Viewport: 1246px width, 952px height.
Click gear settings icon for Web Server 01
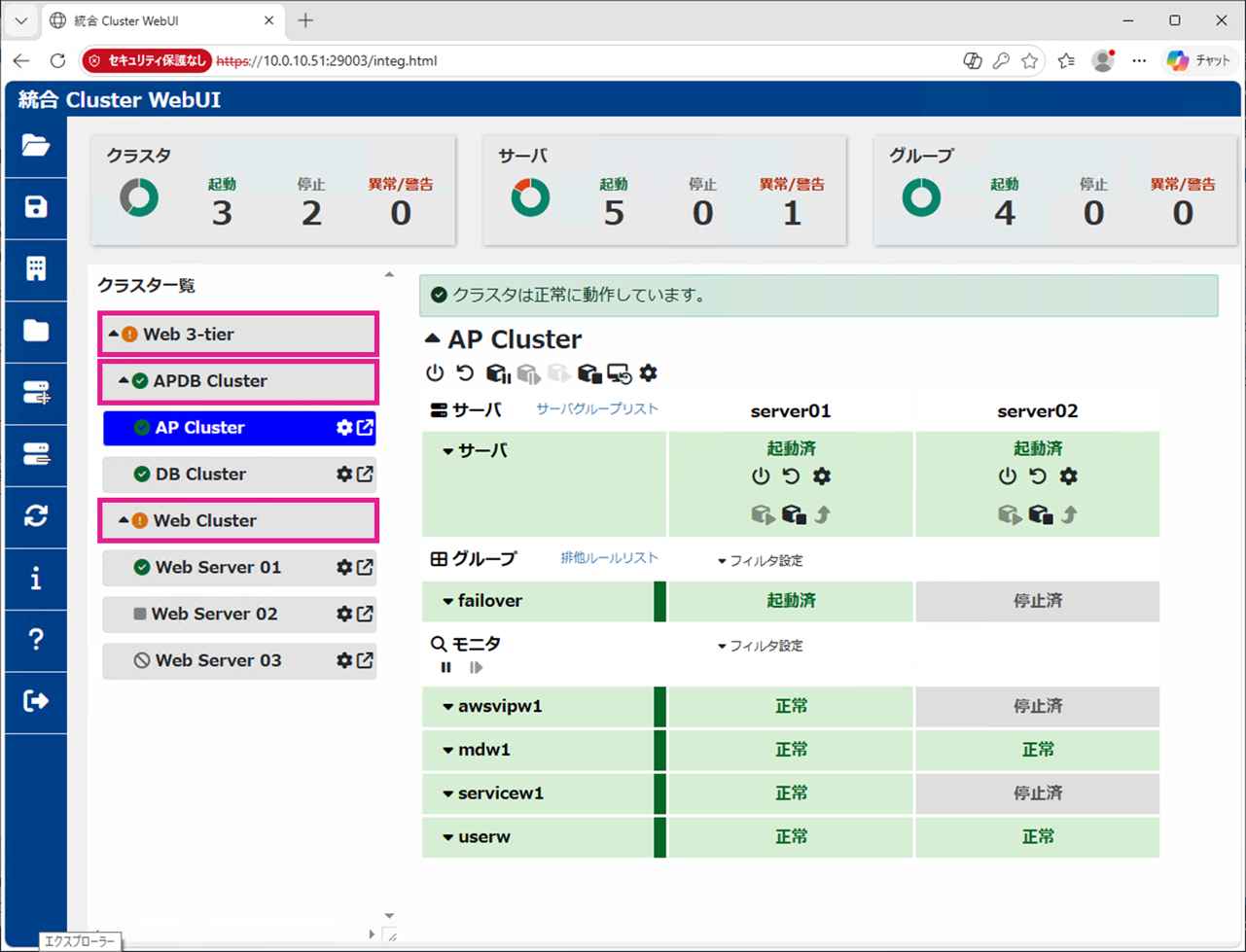pos(344,568)
